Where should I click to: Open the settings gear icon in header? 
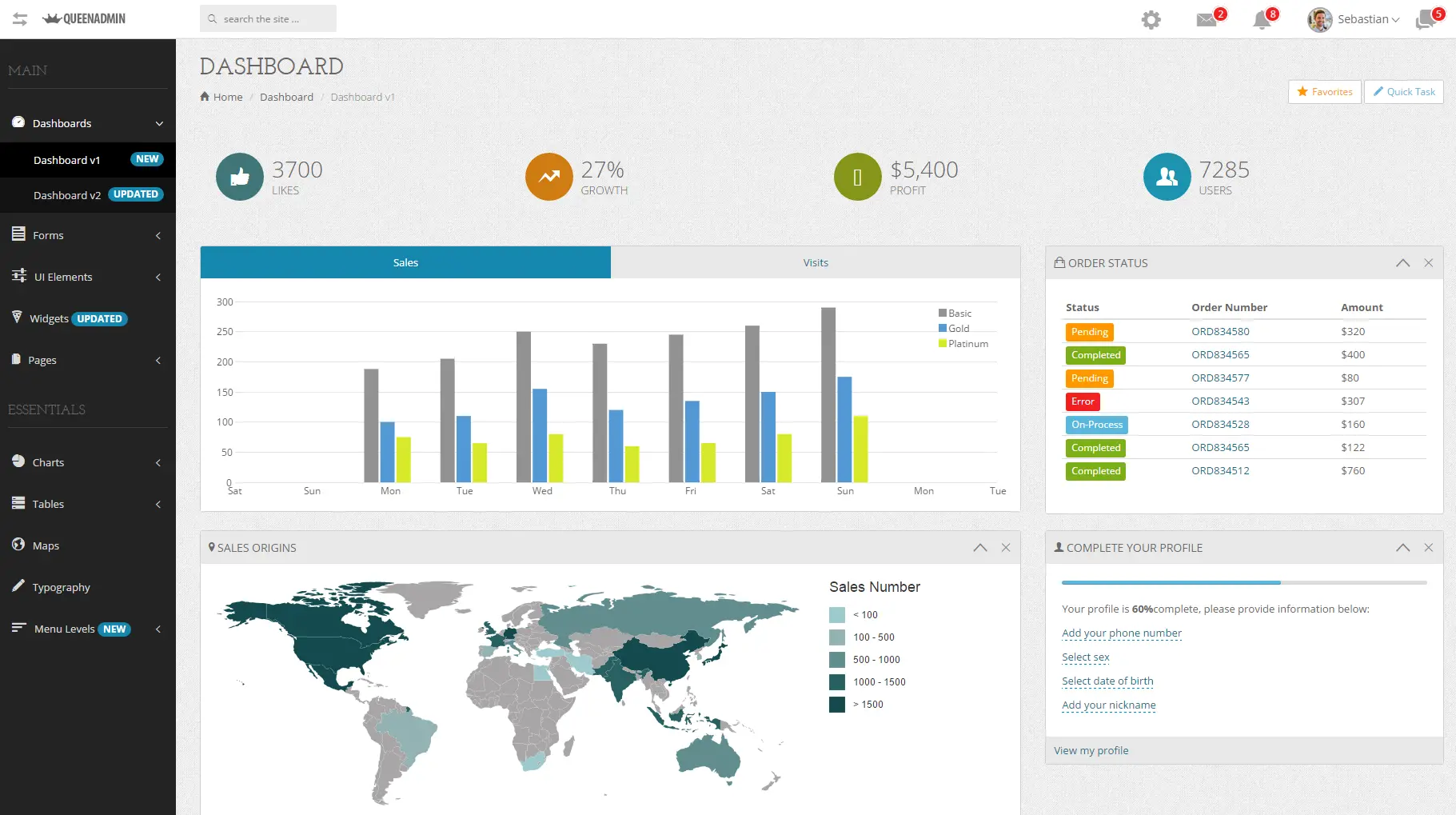click(x=1151, y=19)
